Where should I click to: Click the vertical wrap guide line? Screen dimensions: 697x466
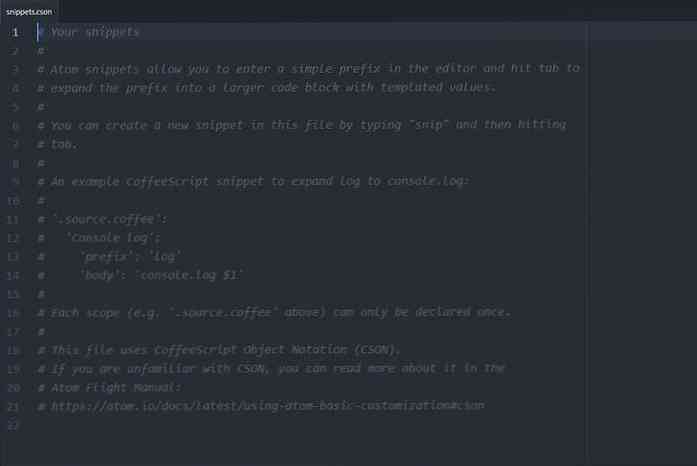pyautogui.click(x=588, y=245)
